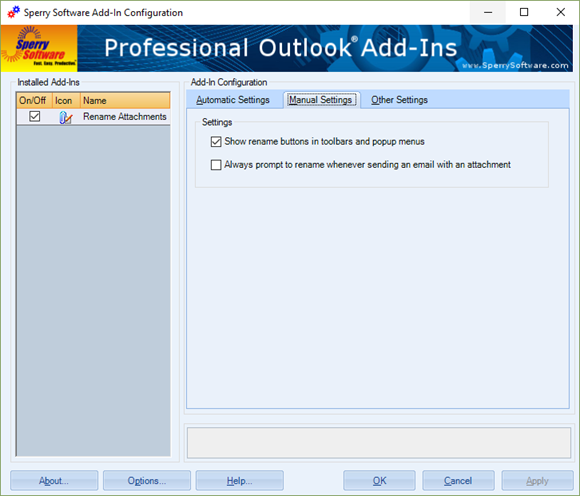The image size is (580, 496).
Task: Open the Other Settings tab
Action: (399, 100)
